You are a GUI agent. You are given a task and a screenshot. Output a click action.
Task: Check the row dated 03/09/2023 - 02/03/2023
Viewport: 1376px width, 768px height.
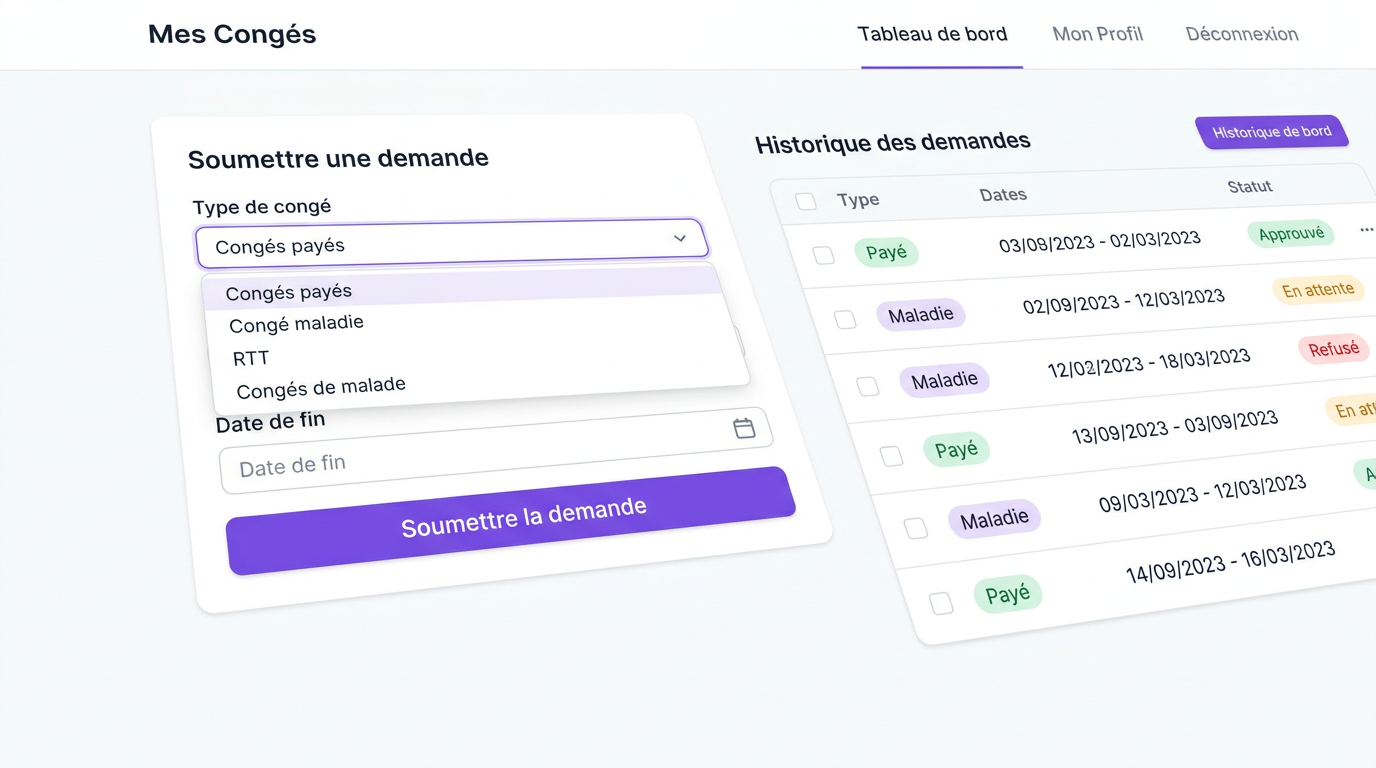coord(824,255)
